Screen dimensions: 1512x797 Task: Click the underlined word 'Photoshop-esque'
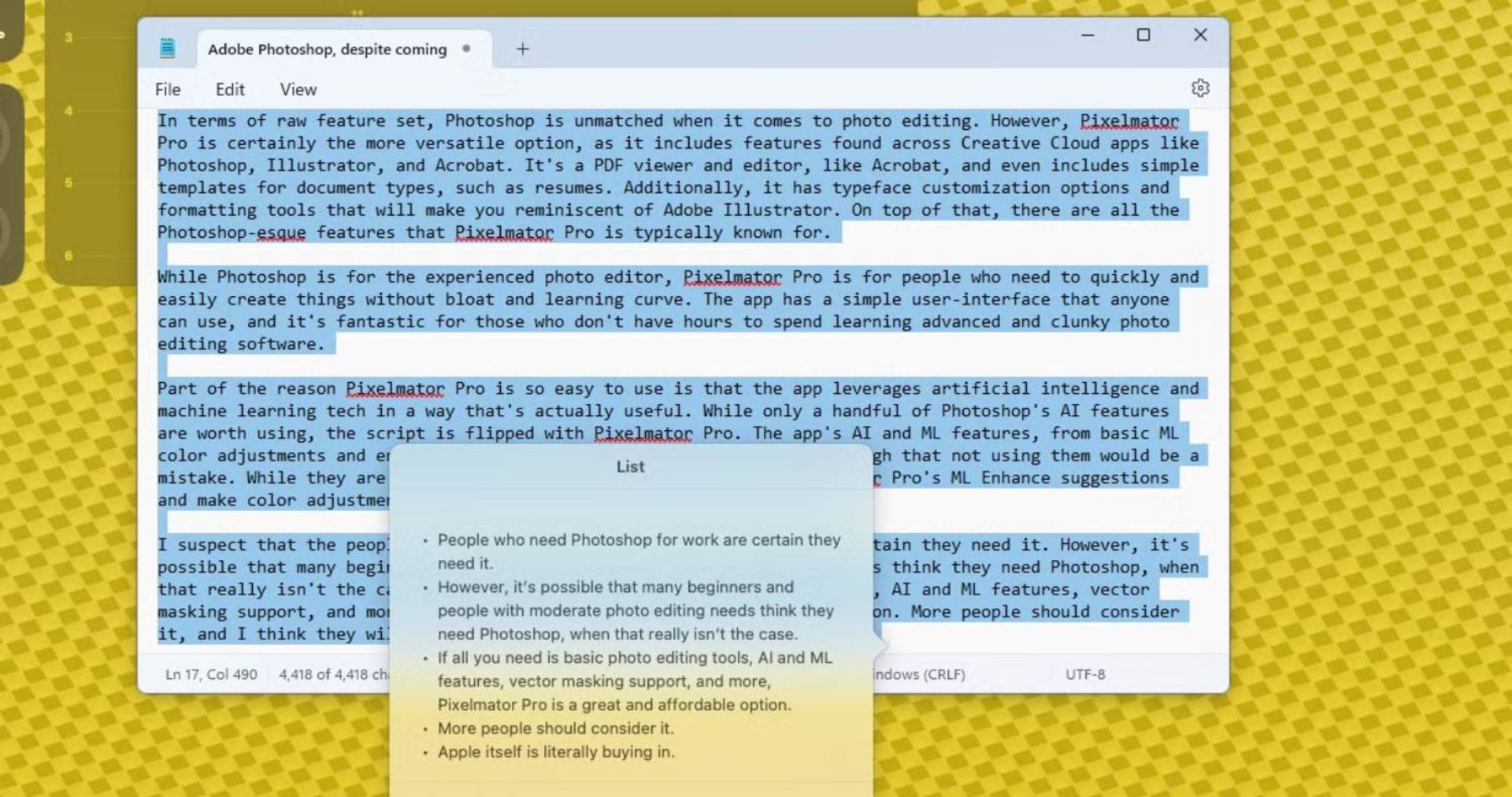click(x=232, y=232)
